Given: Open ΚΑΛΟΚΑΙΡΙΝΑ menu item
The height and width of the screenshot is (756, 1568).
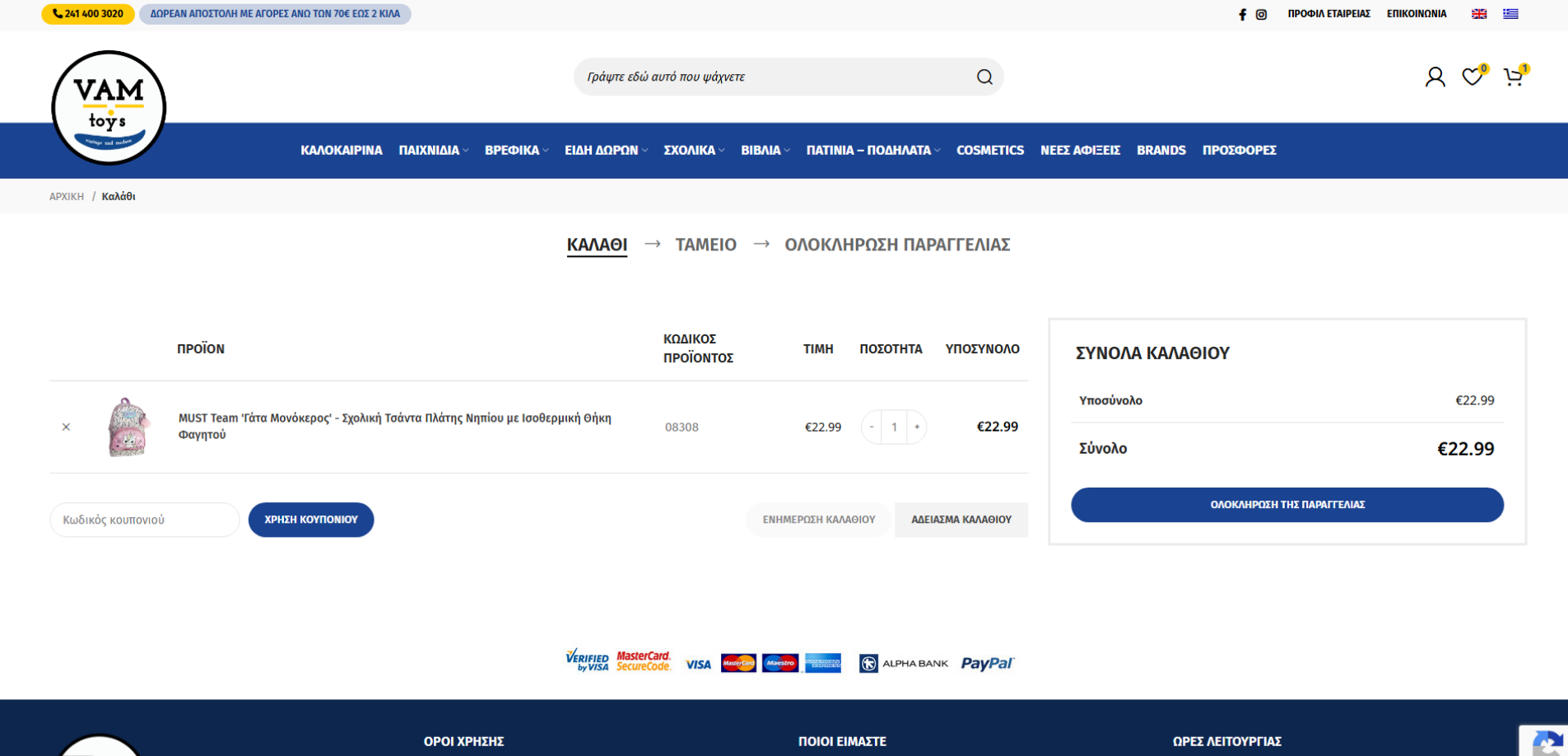Looking at the screenshot, I should pos(342,150).
